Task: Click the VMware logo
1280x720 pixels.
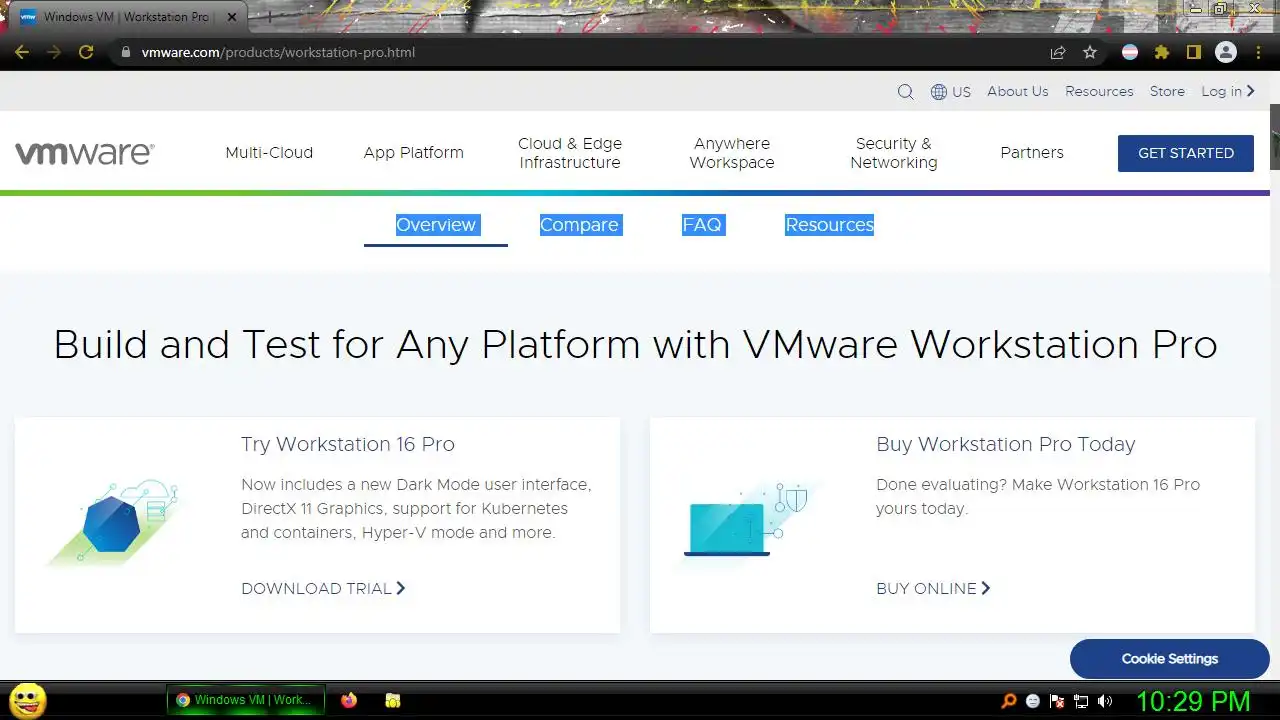Action: (x=84, y=153)
